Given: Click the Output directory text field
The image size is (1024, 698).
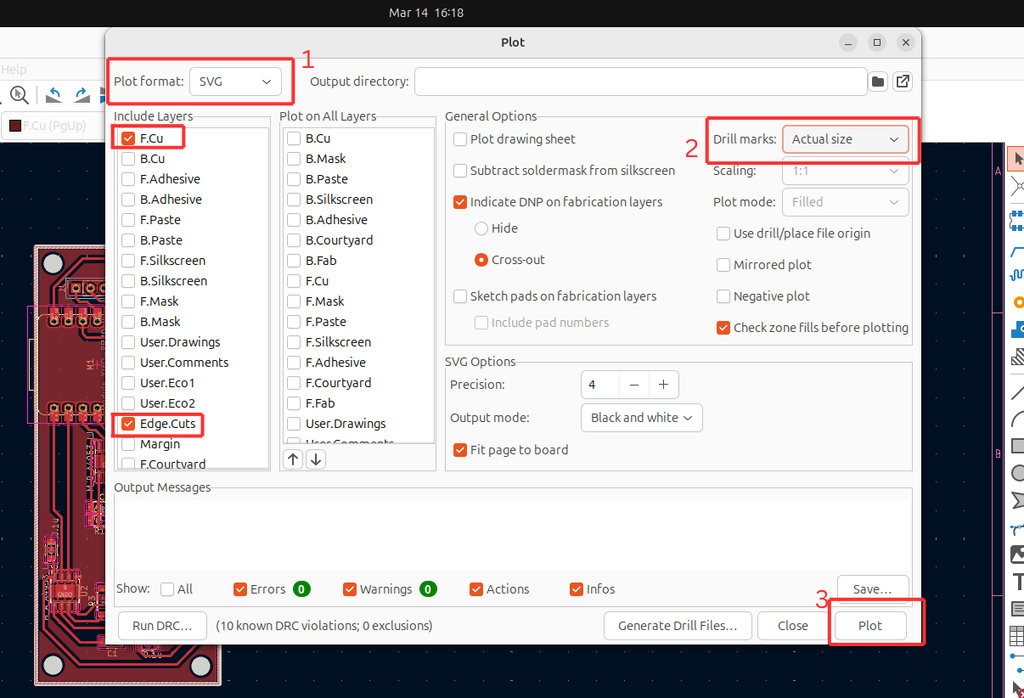Looking at the screenshot, I should (640, 82).
